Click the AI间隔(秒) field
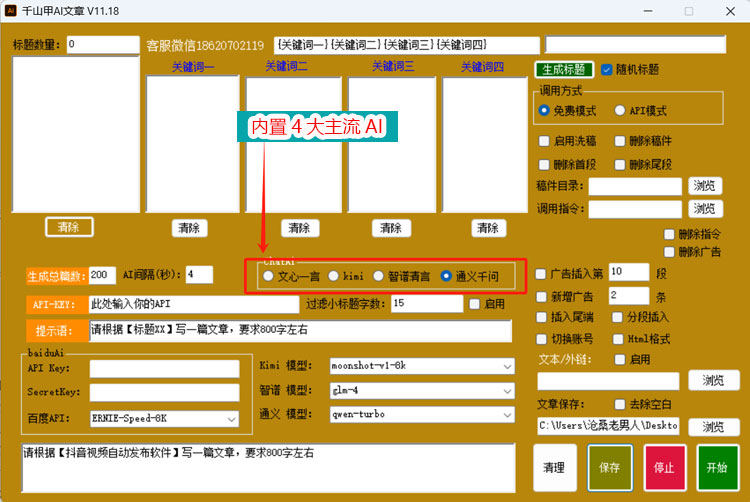Screen dimensions: 750x502 coord(199,275)
